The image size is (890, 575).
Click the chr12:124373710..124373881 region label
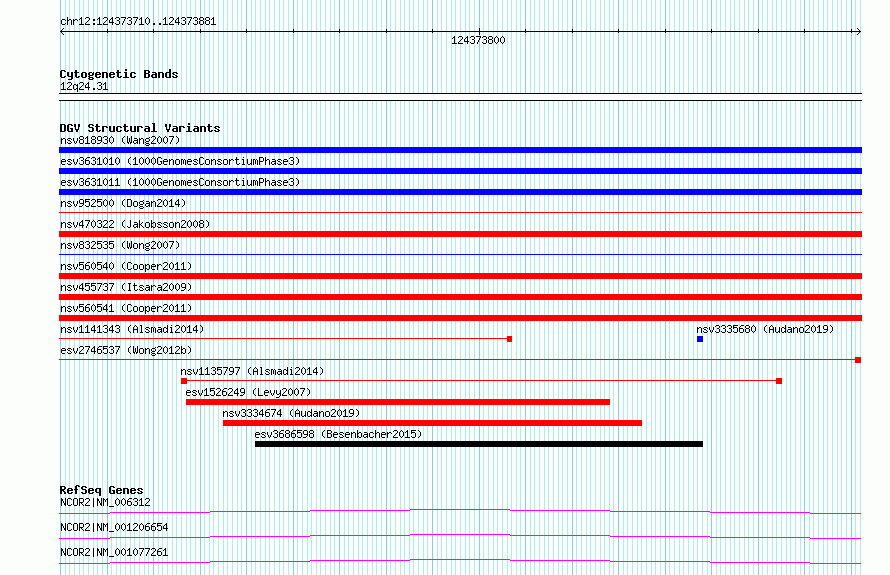138,22
